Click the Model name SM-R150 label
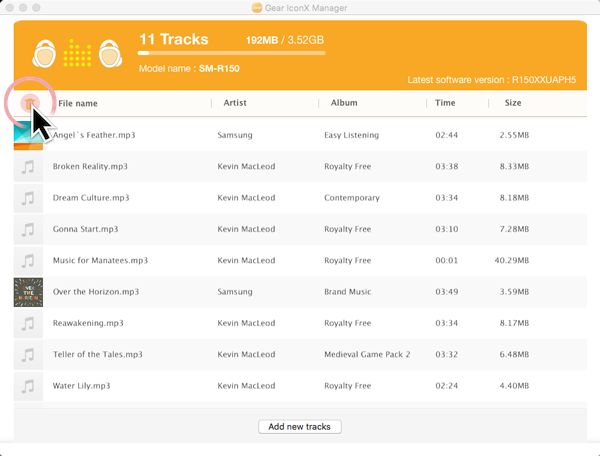600x456 pixels. (189, 69)
